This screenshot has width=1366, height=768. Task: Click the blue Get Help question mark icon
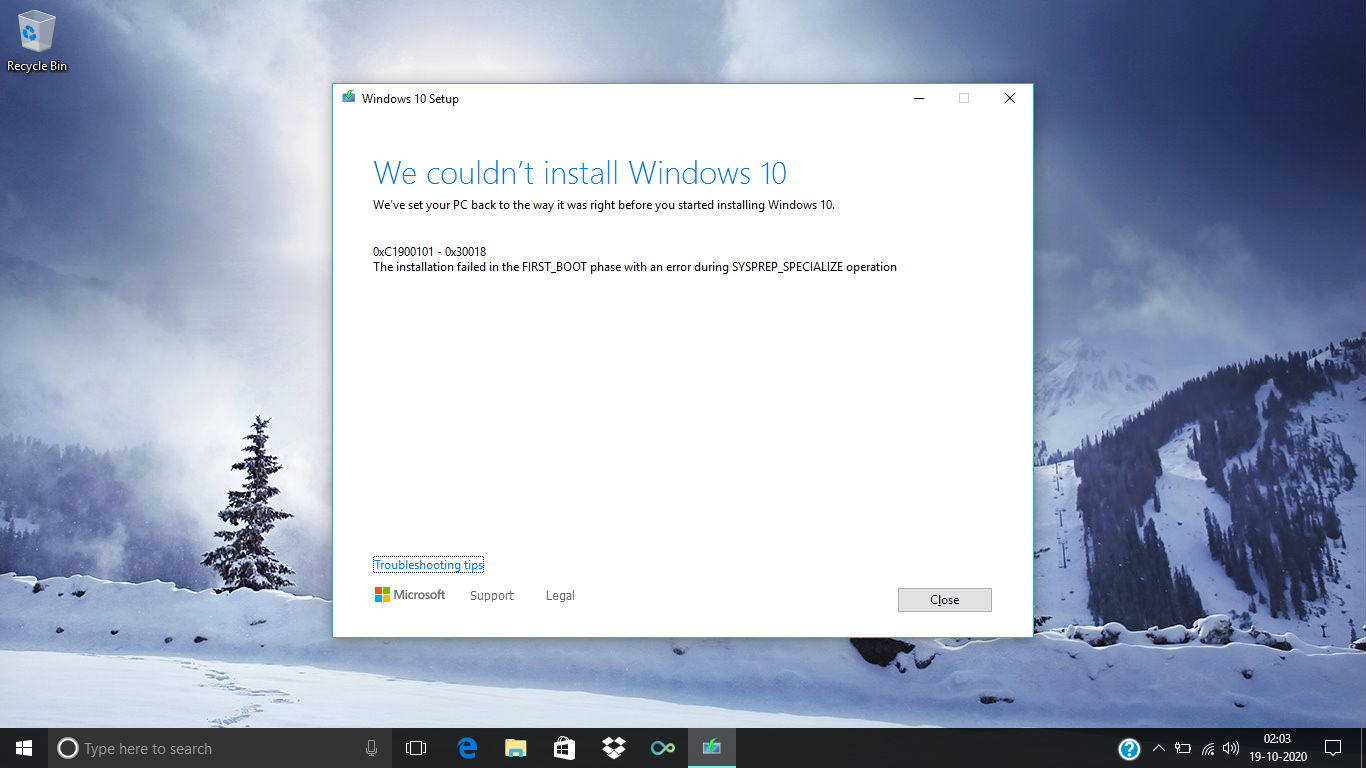tap(1129, 749)
